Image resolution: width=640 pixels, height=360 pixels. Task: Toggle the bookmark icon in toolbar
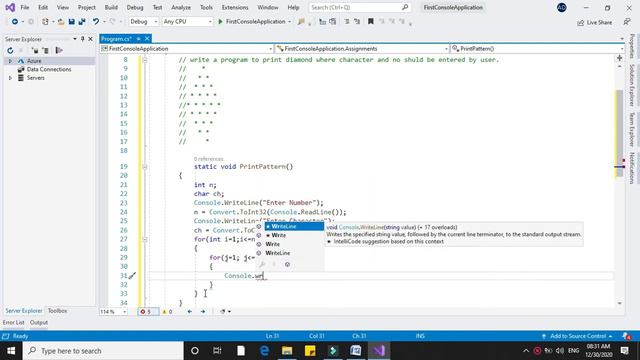[x=371, y=22]
